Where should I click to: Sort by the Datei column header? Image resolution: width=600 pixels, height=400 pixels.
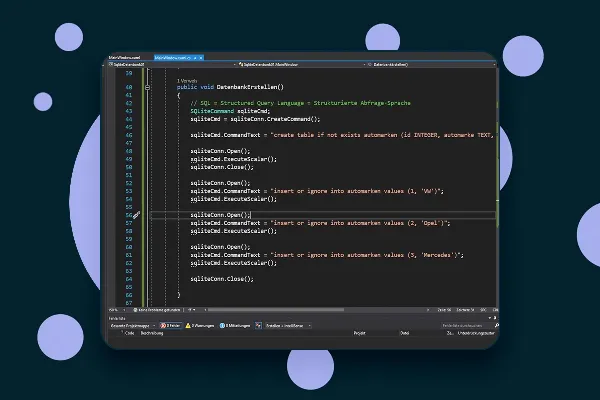(x=404, y=333)
